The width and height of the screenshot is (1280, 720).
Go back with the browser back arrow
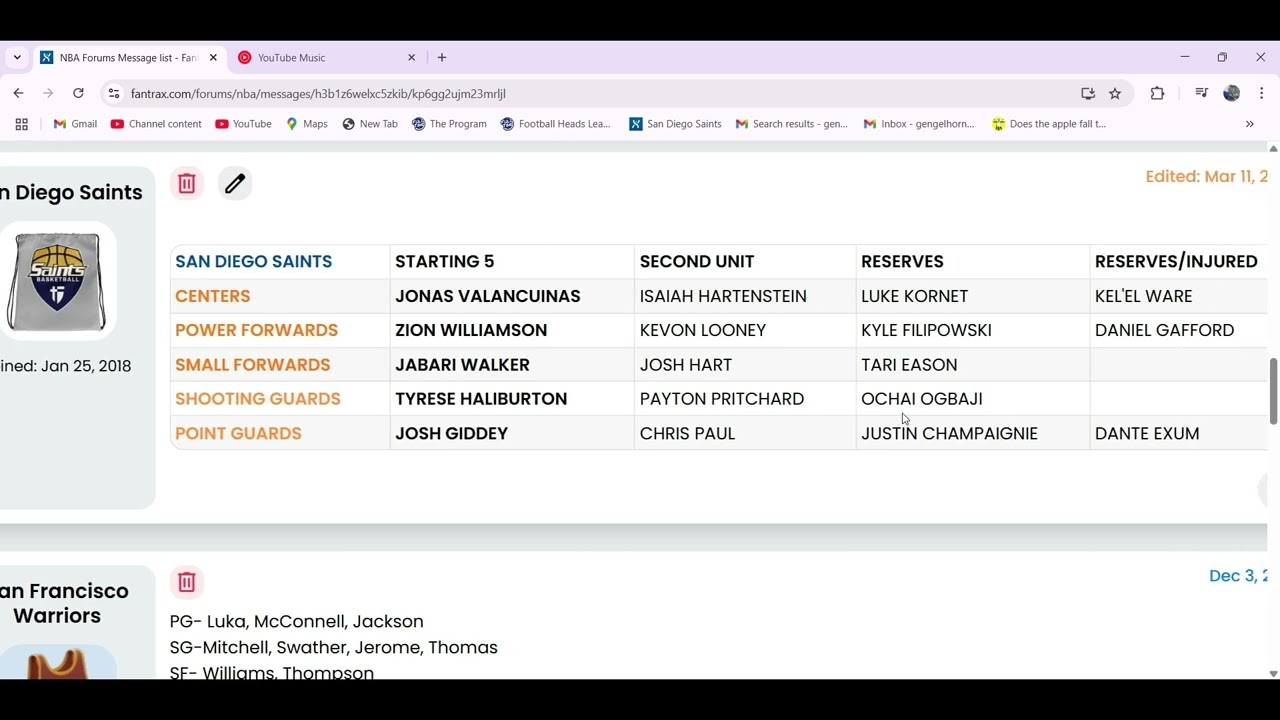18,93
